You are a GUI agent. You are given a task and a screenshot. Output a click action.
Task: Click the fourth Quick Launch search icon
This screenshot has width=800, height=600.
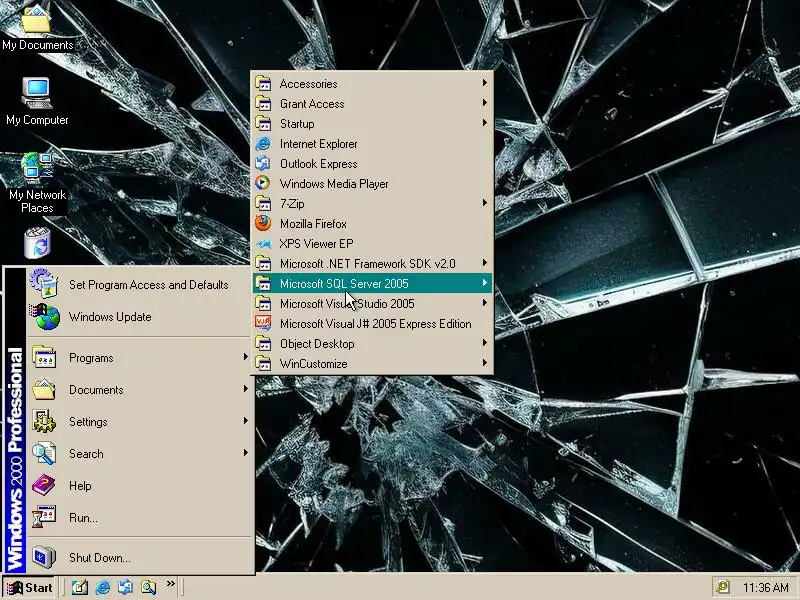point(148,587)
